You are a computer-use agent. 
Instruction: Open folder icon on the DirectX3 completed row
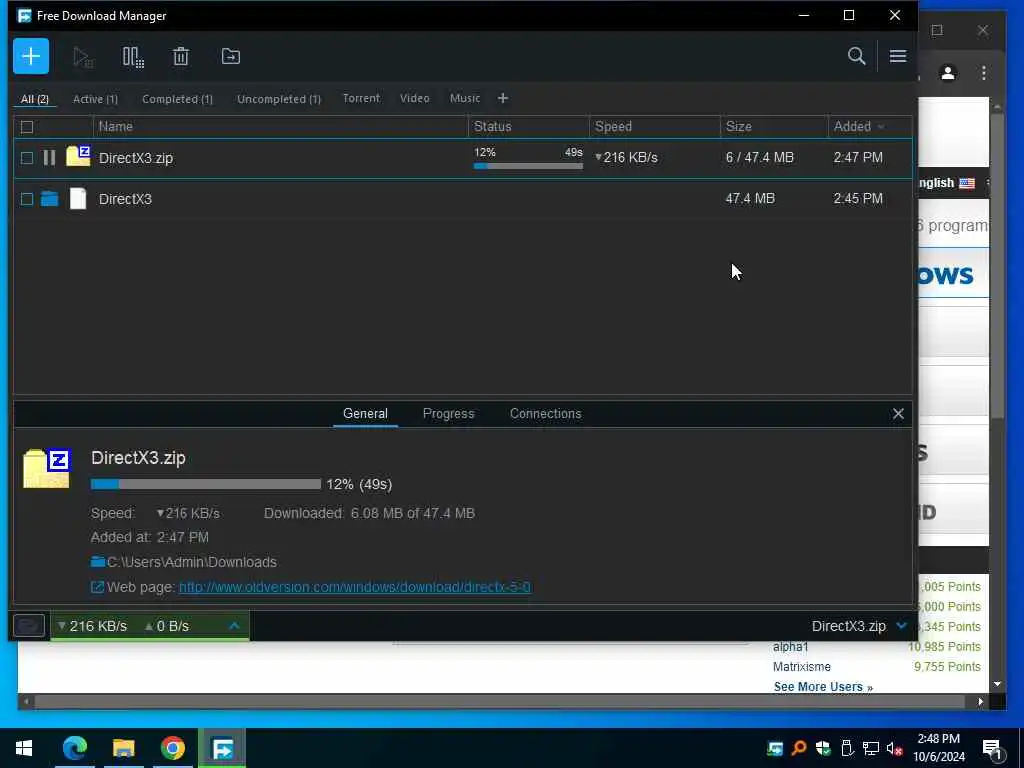click(50, 199)
